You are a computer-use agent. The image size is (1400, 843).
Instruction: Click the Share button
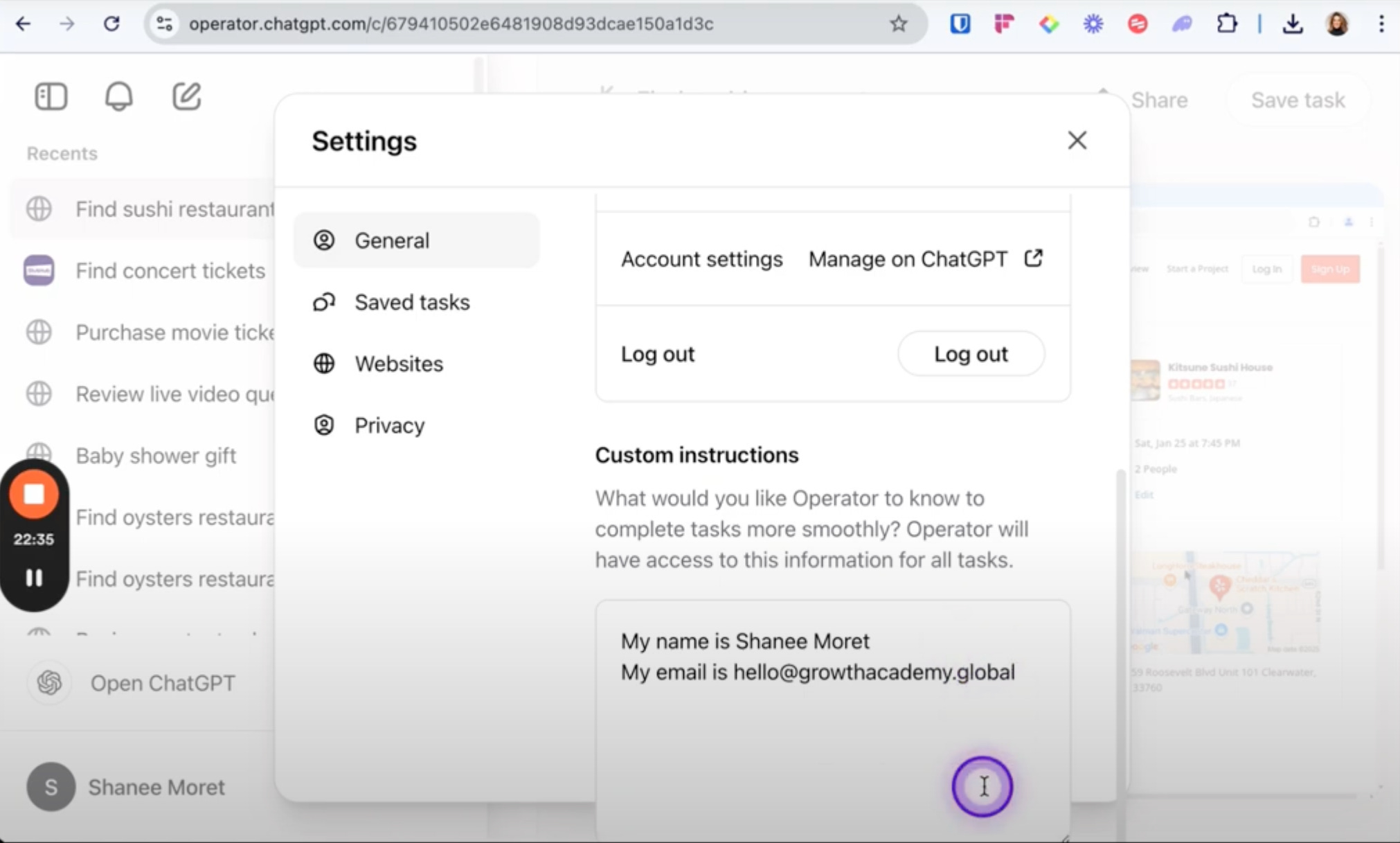[x=1159, y=100]
